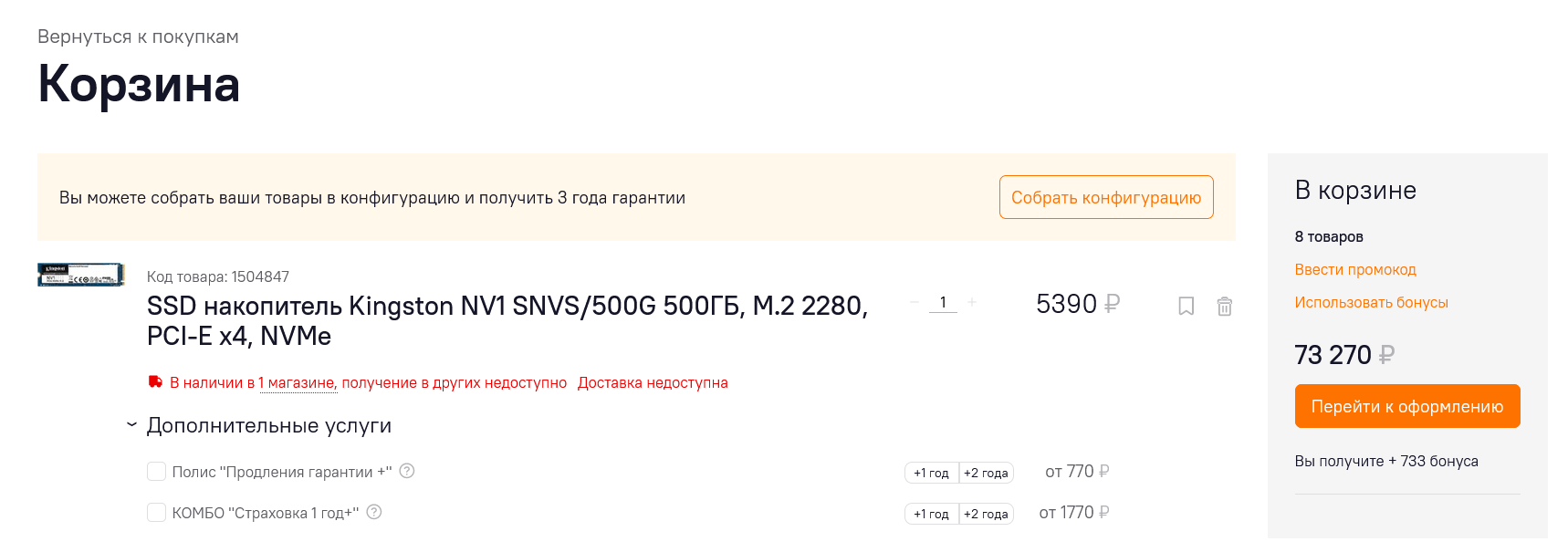
Task: Click the red delivery truck icon
Action: tap(156, 382)
